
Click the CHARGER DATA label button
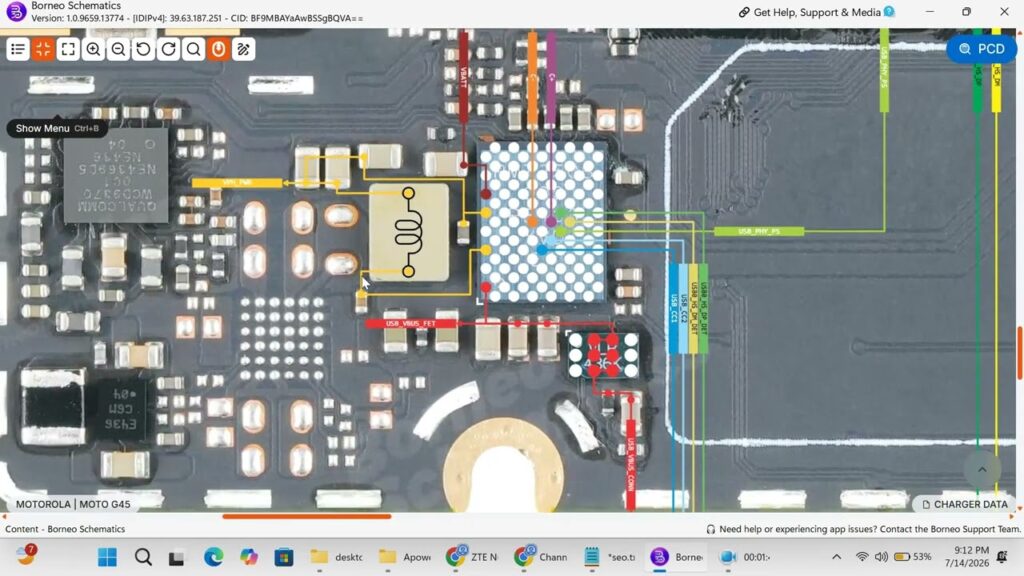point(965,504)
